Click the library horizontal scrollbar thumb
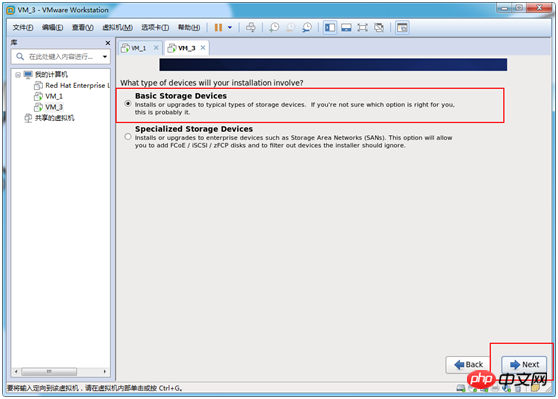The image size is (558, 399). pyautogui.click(x=49, y=372)
